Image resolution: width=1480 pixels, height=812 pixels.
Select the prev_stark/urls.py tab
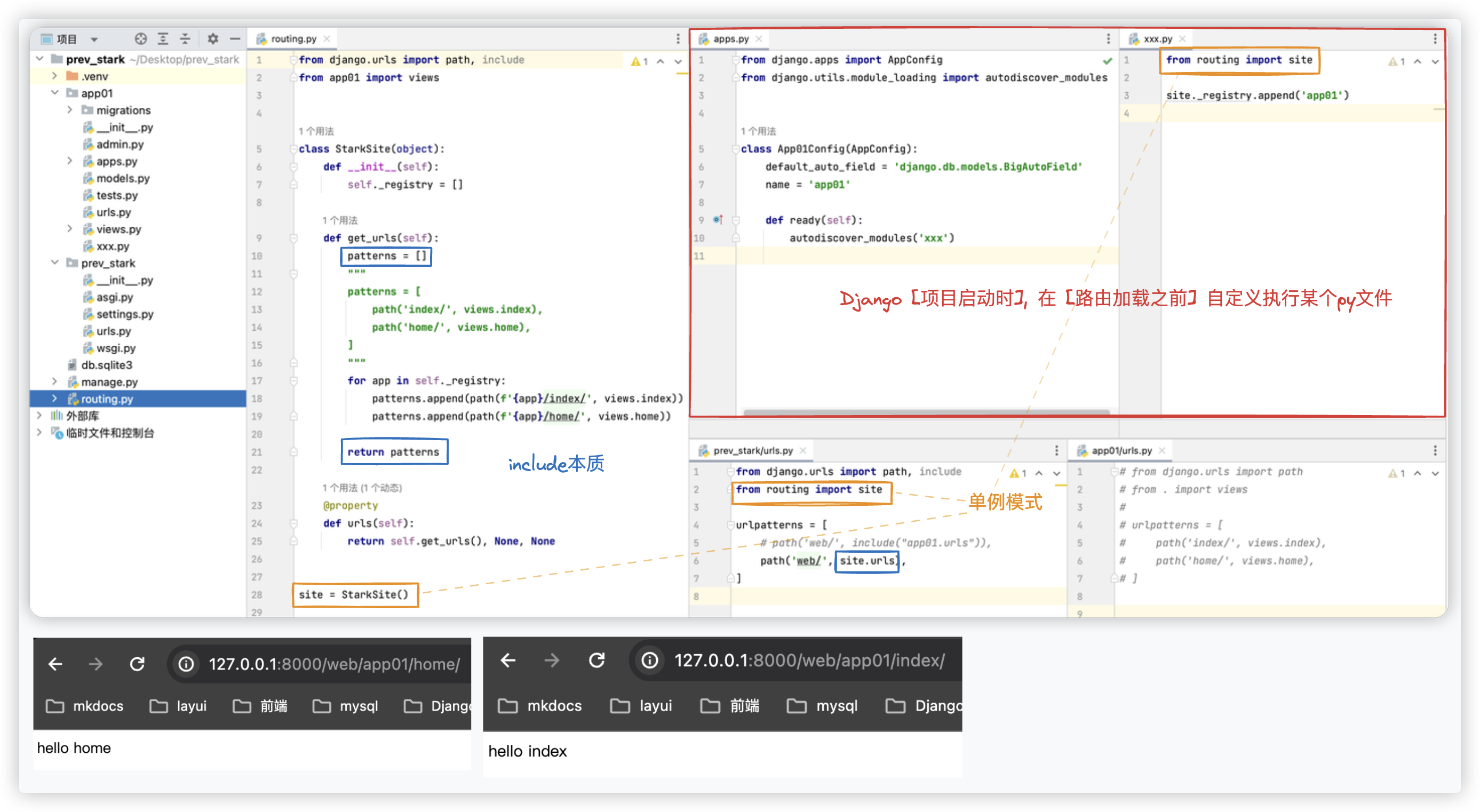click(752, 450)
